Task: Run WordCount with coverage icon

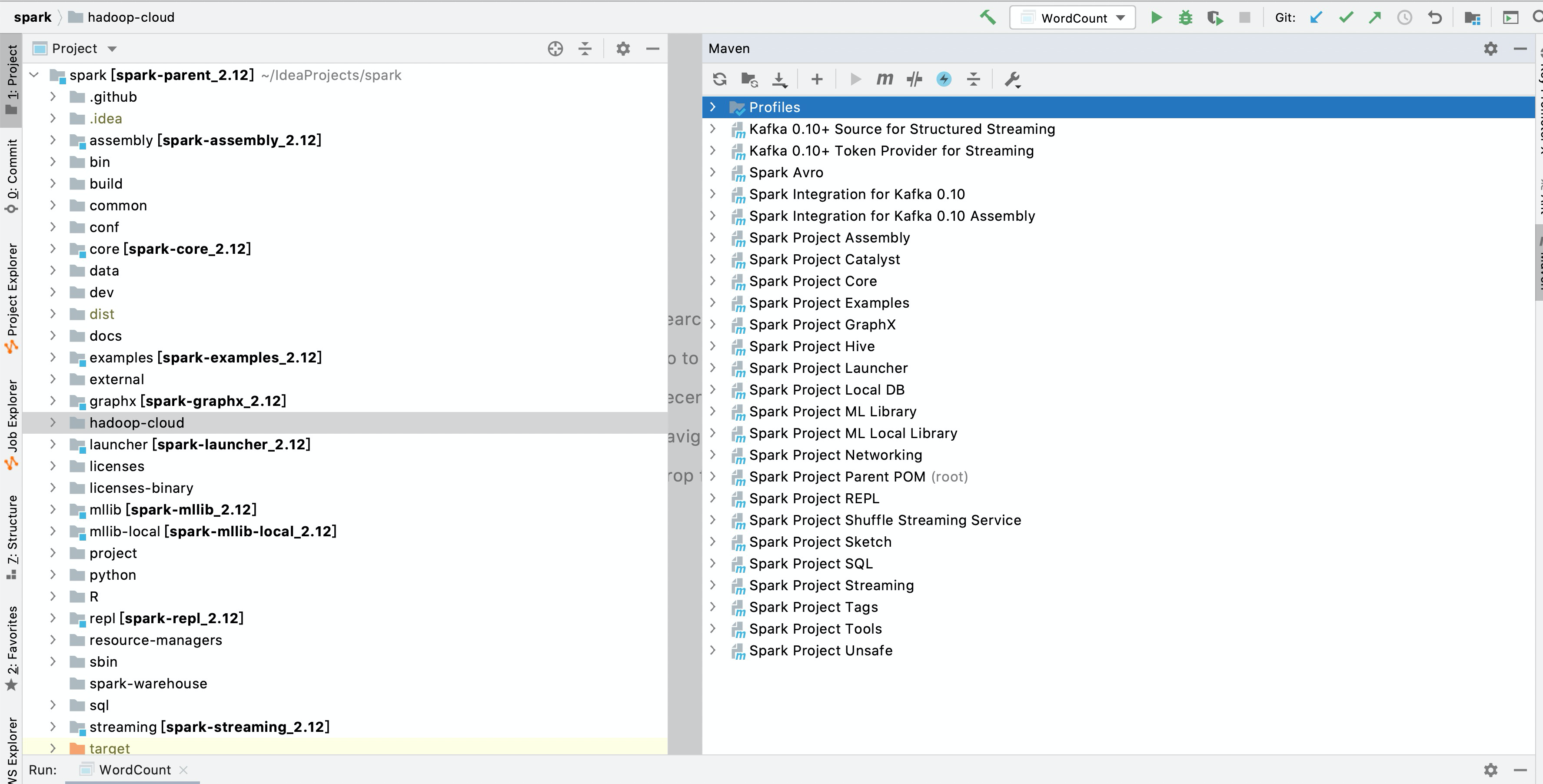Action: [x=1215, y=18]
